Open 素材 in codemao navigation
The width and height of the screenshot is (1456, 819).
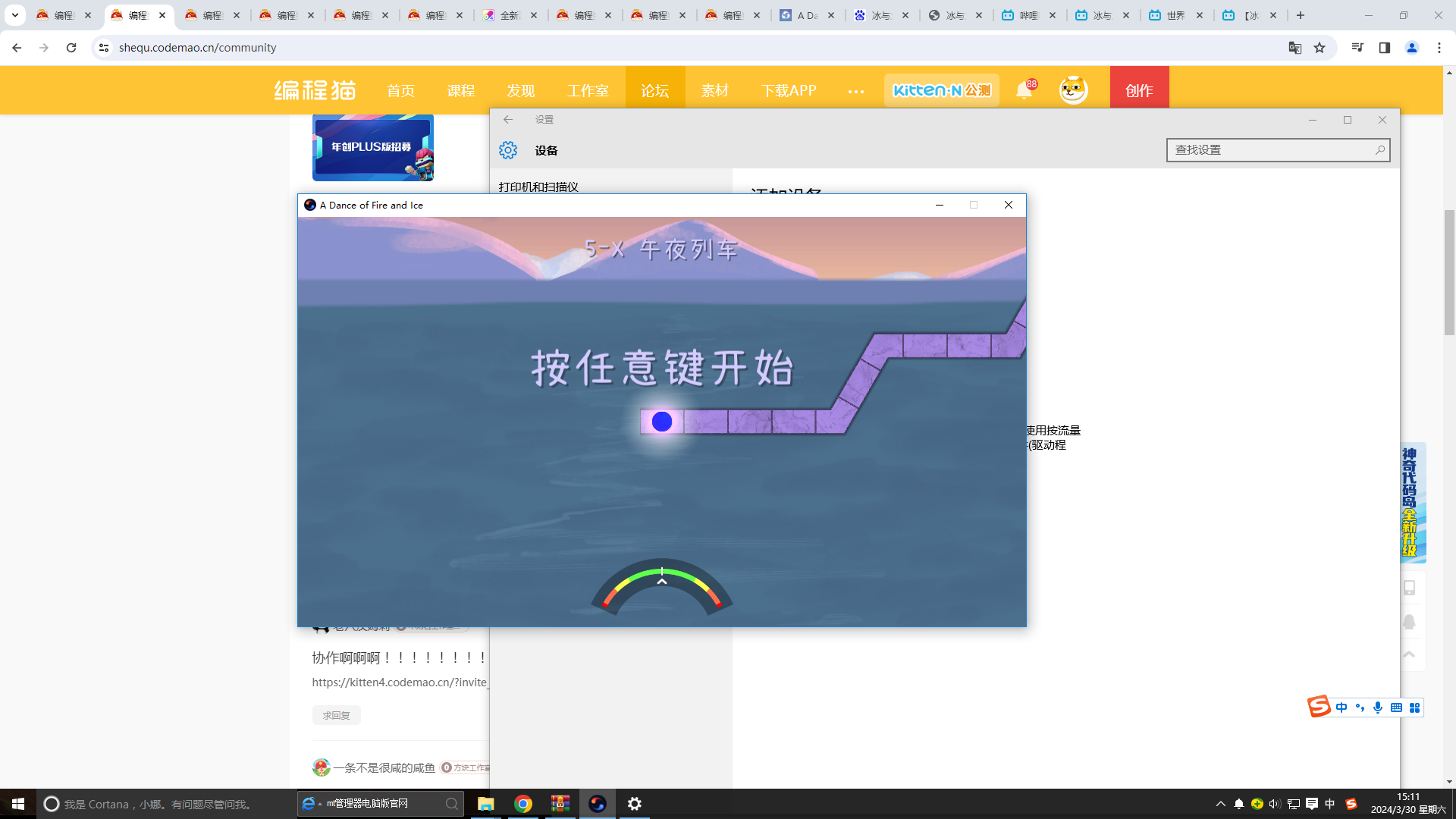[715, 90]
